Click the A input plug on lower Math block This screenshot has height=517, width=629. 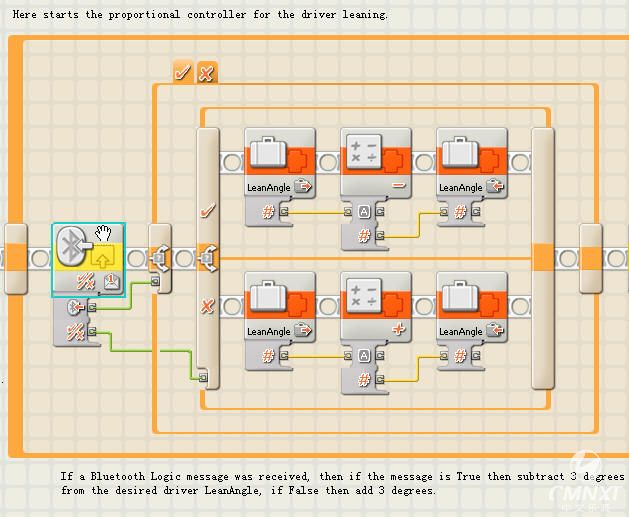coord(347,356)
